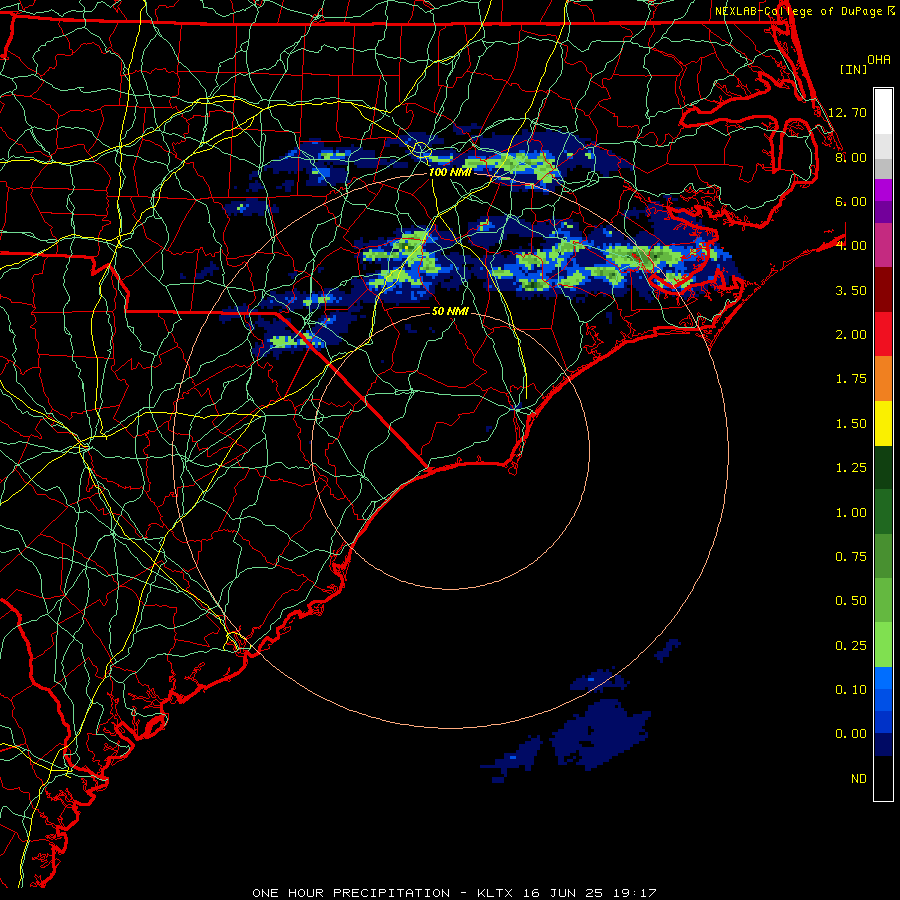
Task: Select the 6.00 legend value
Action: [850, 201]
